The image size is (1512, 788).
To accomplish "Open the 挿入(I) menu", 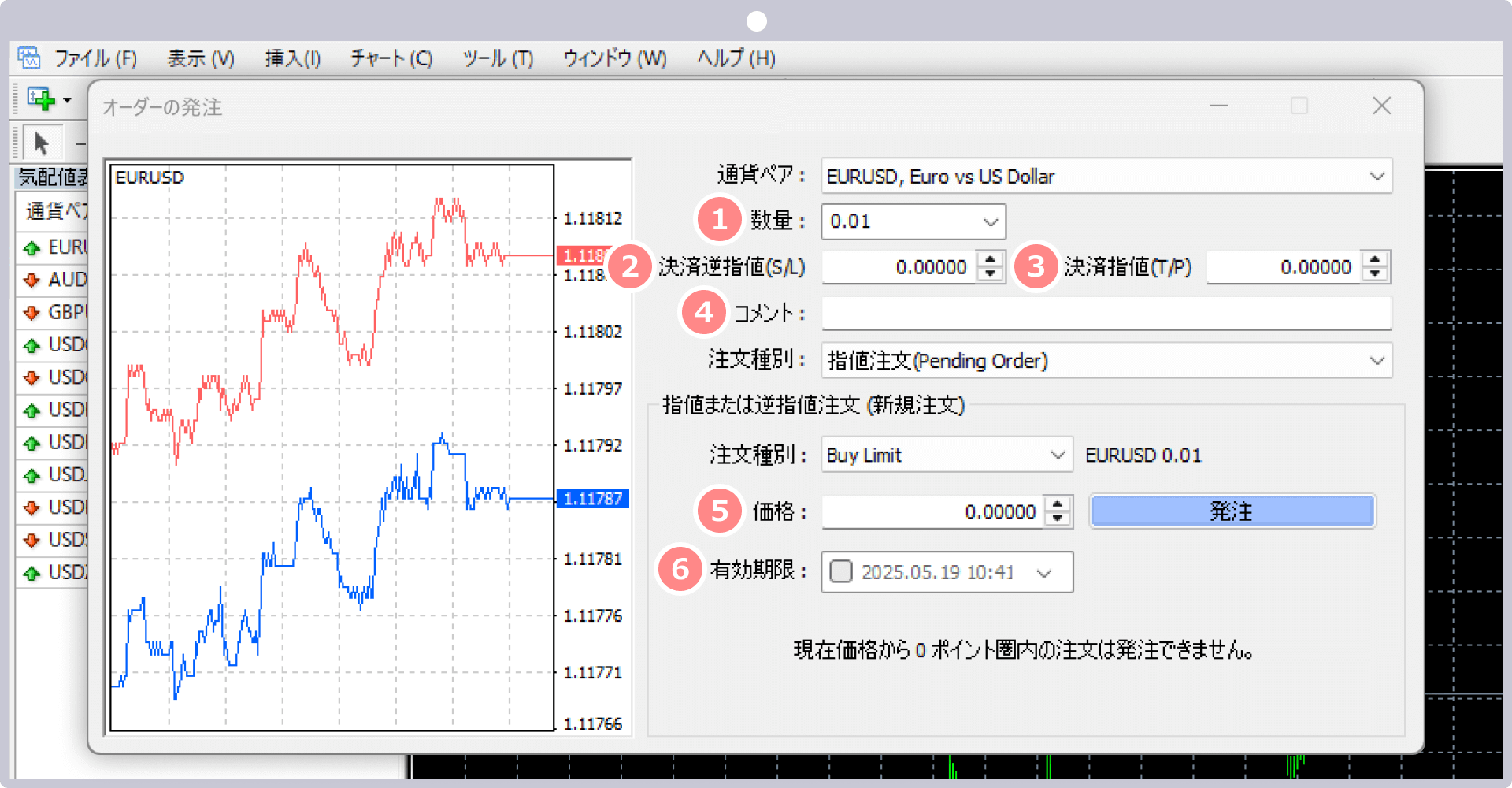I will tap(292, 58).
